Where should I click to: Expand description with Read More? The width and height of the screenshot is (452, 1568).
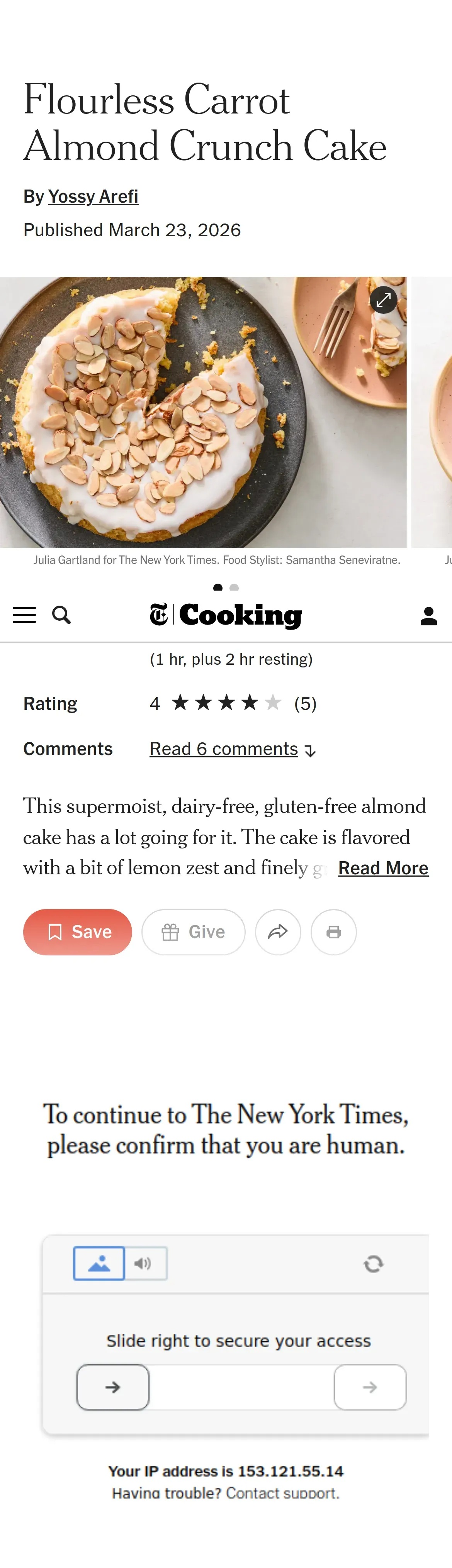pyautogui.click(x=383, y=868)
